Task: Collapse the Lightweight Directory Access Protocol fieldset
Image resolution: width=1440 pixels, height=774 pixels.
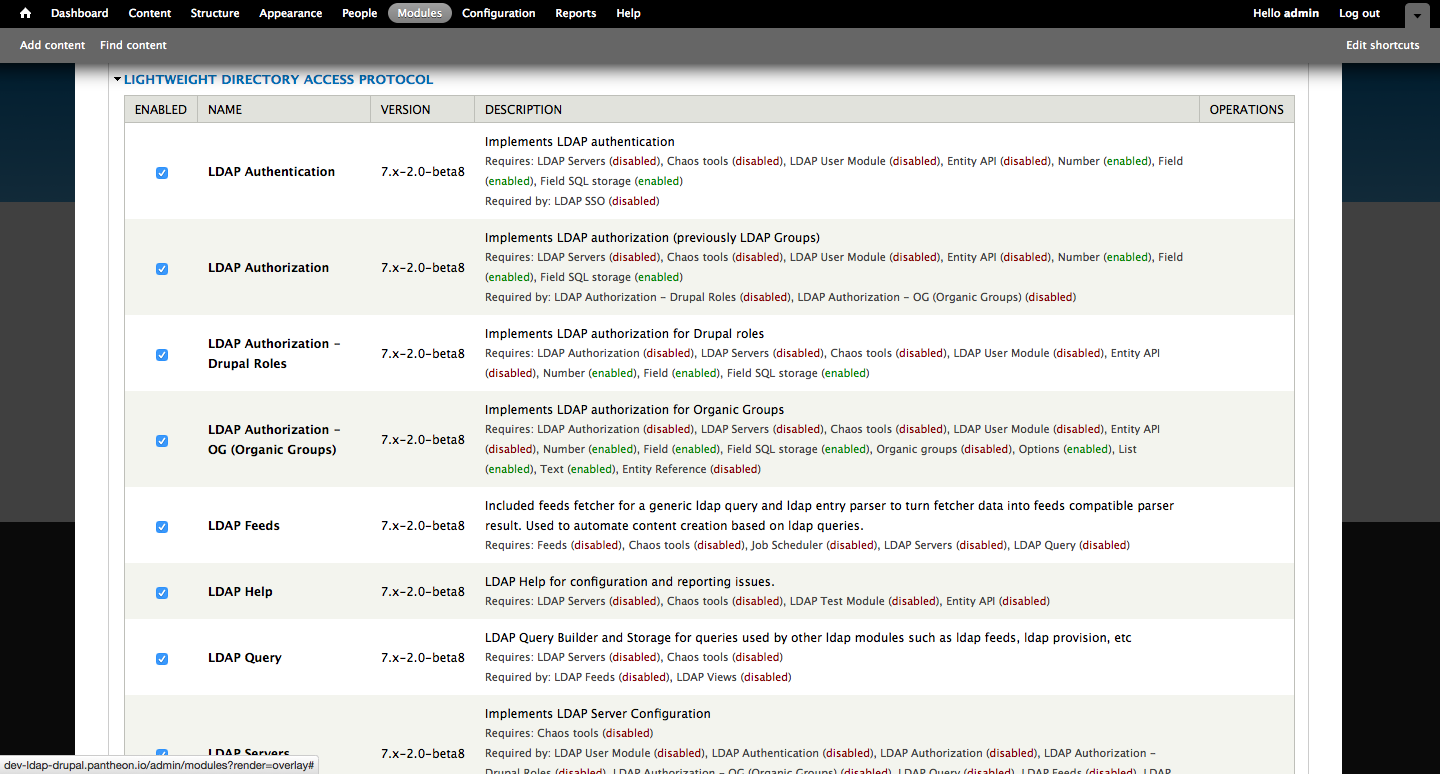Action: pyautogui.click(x=117, y=80)
